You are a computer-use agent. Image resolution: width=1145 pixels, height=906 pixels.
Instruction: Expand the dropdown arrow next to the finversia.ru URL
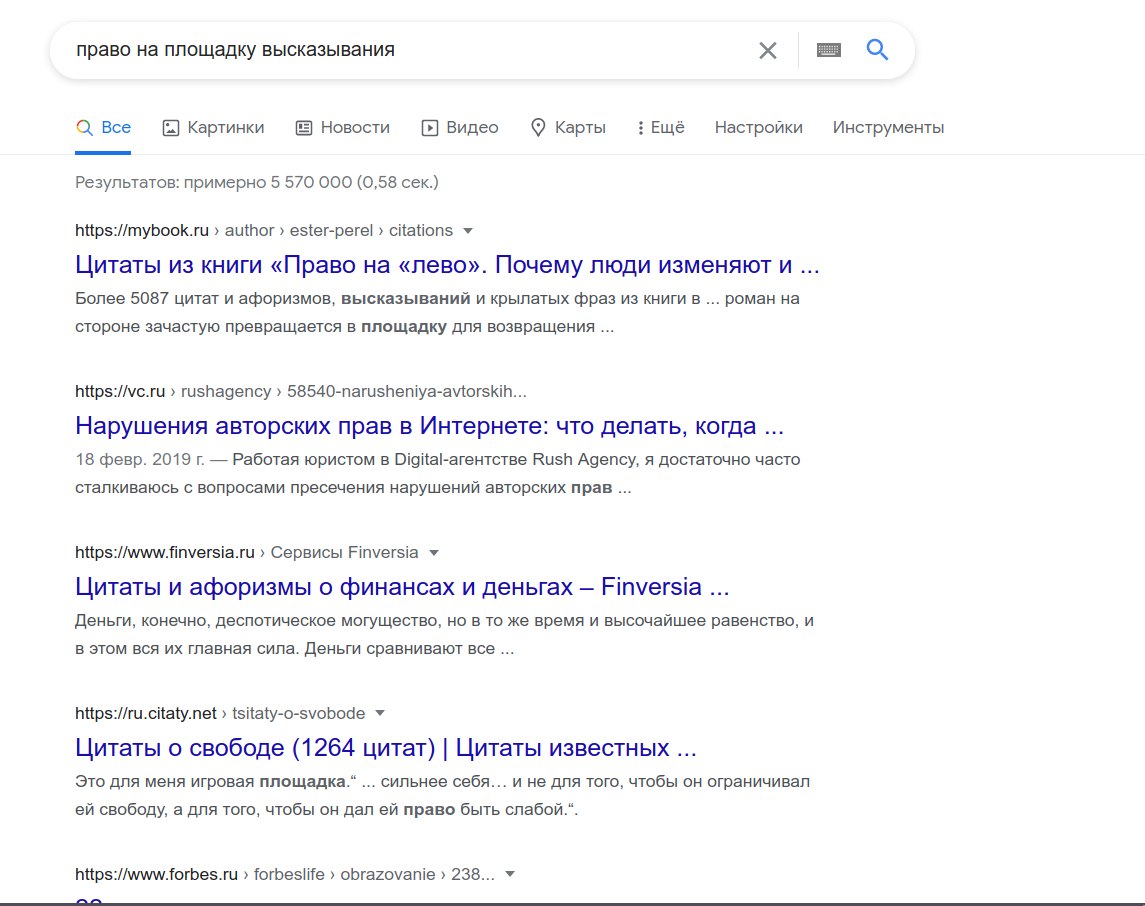coord(434,553)
